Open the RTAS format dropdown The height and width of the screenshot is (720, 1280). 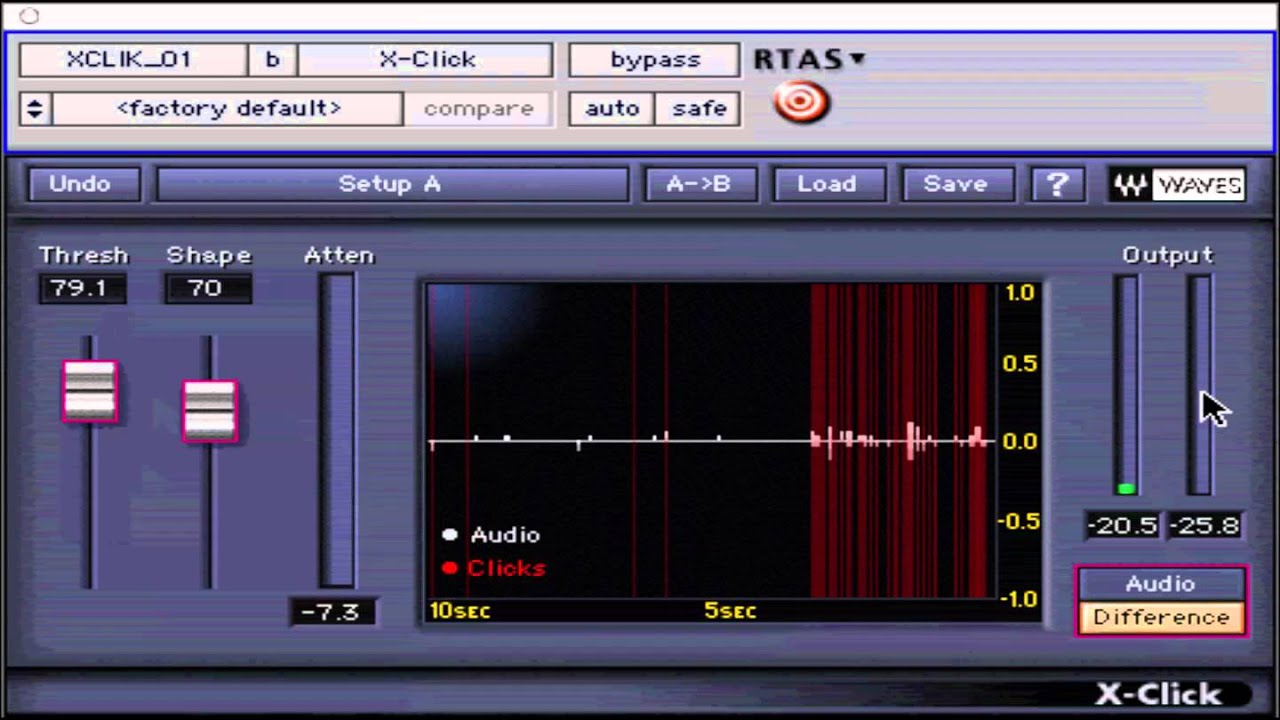pyautogui.click(x=809, y=59)
